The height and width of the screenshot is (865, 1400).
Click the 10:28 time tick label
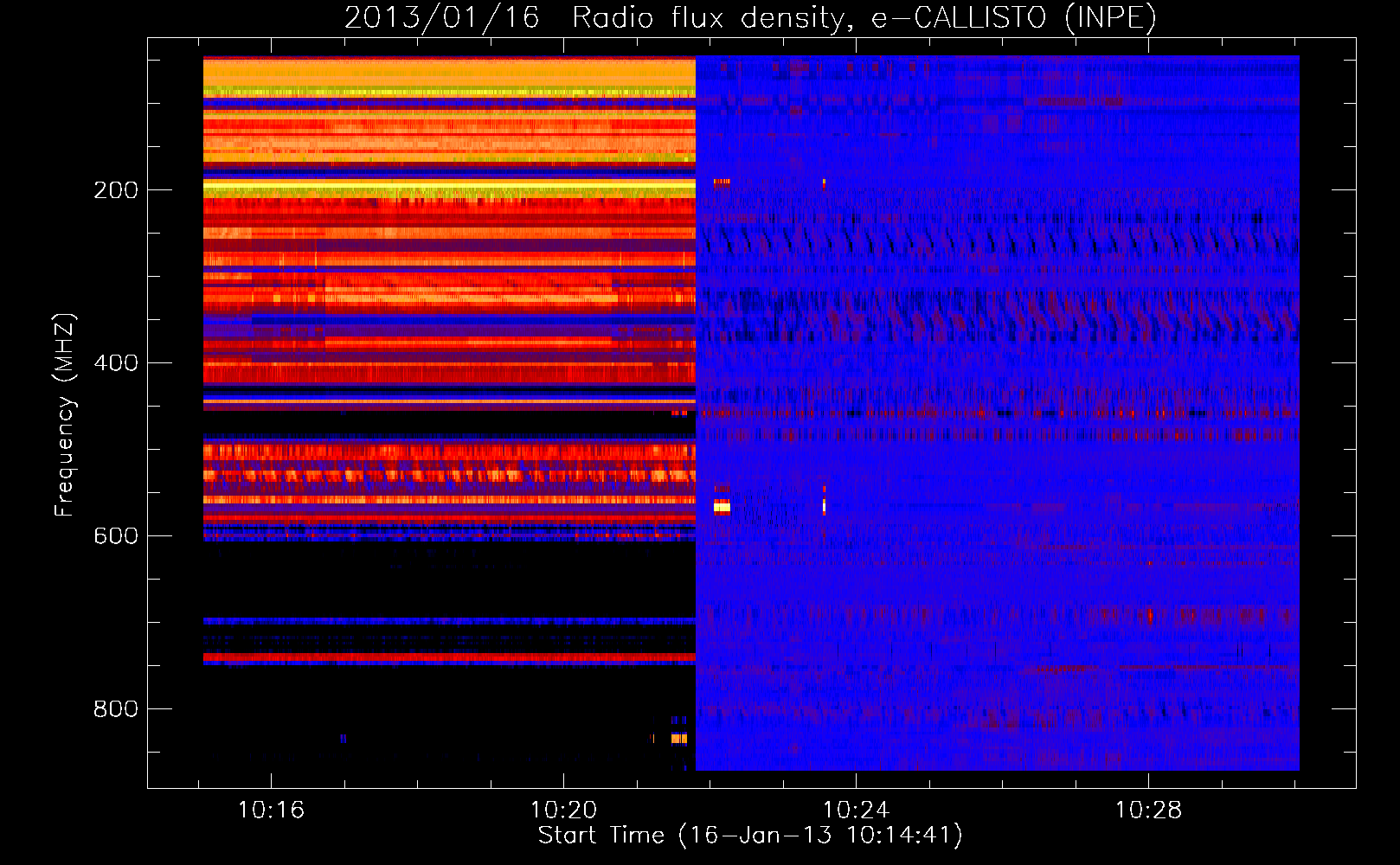pos(1148,811)
